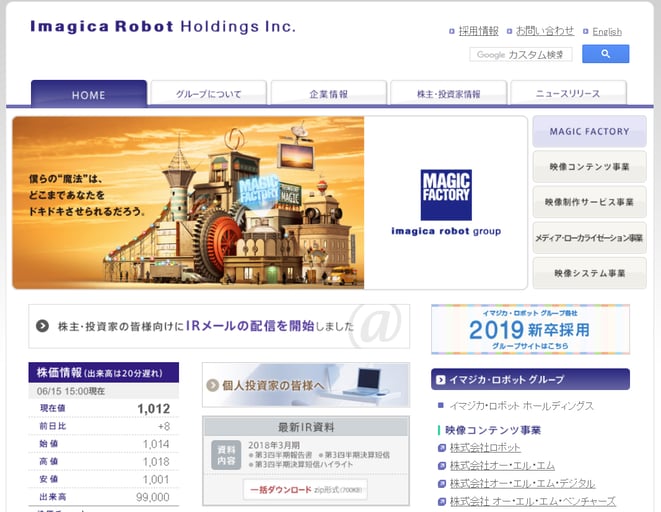The height and width of the screenshot is (512, 661).
Task: Click the 最新IR資料 panel header
Action: [x=306, y=427]
